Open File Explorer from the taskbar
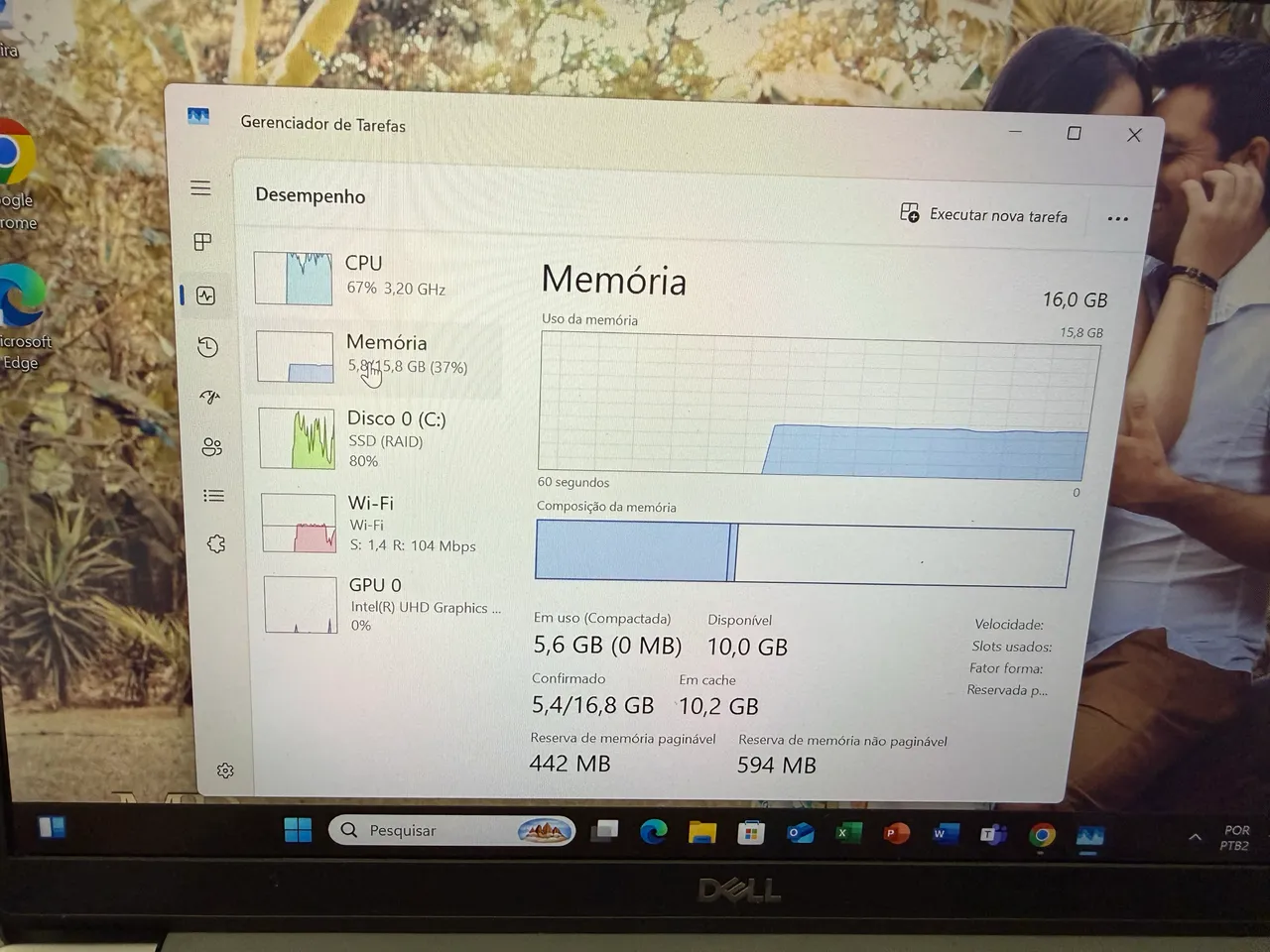Screen dimensions: 1270x952 click(702, 832)
